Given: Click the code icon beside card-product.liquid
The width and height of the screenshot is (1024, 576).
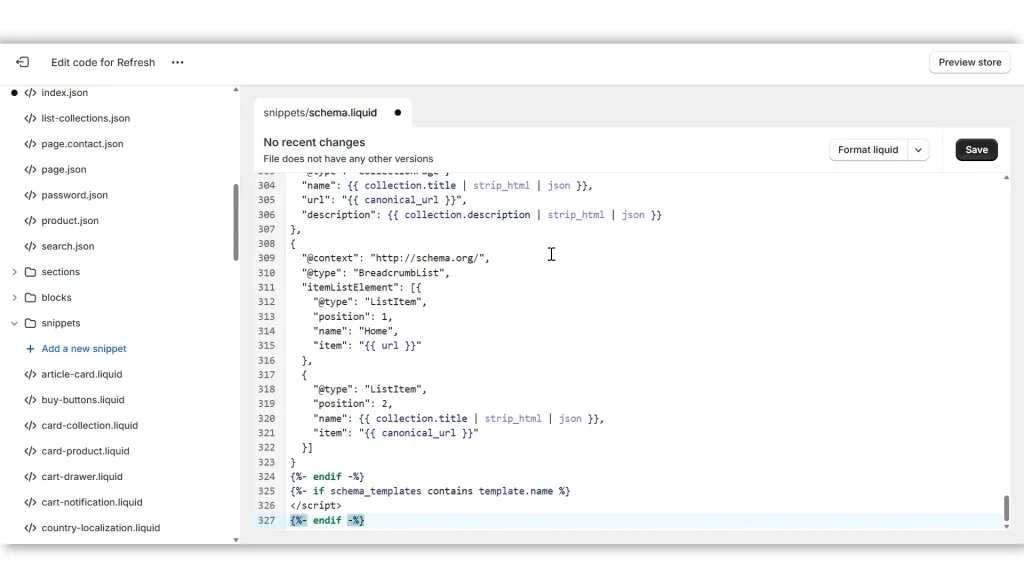Looking at the screenshot, I should [x=30, y=451].
